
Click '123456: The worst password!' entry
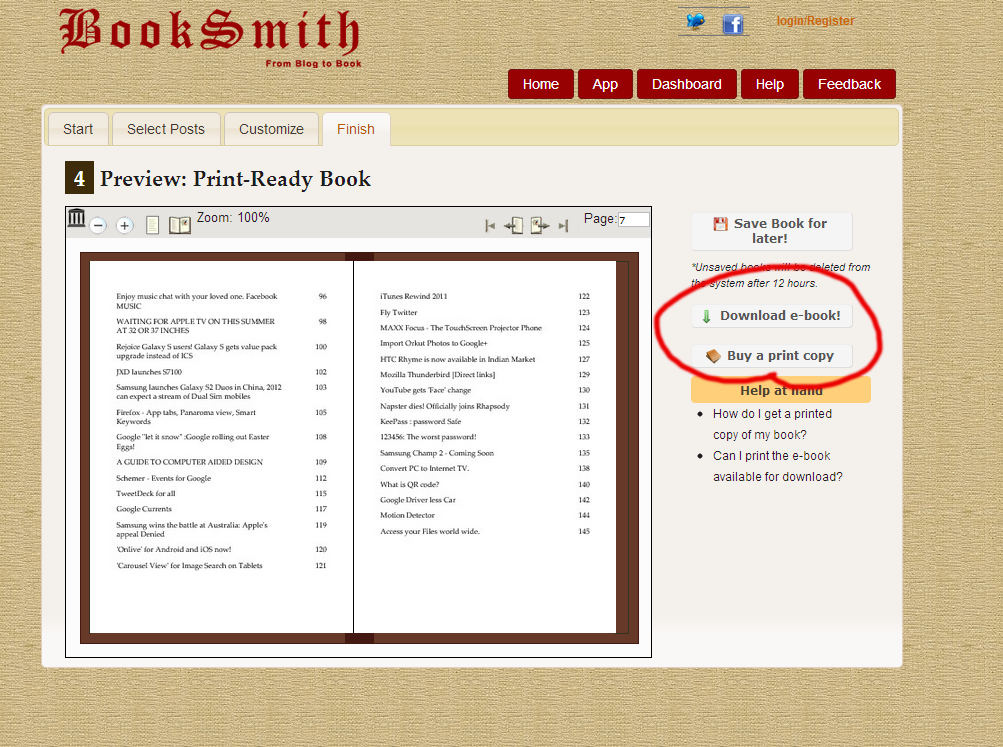[x=428, y=437]
